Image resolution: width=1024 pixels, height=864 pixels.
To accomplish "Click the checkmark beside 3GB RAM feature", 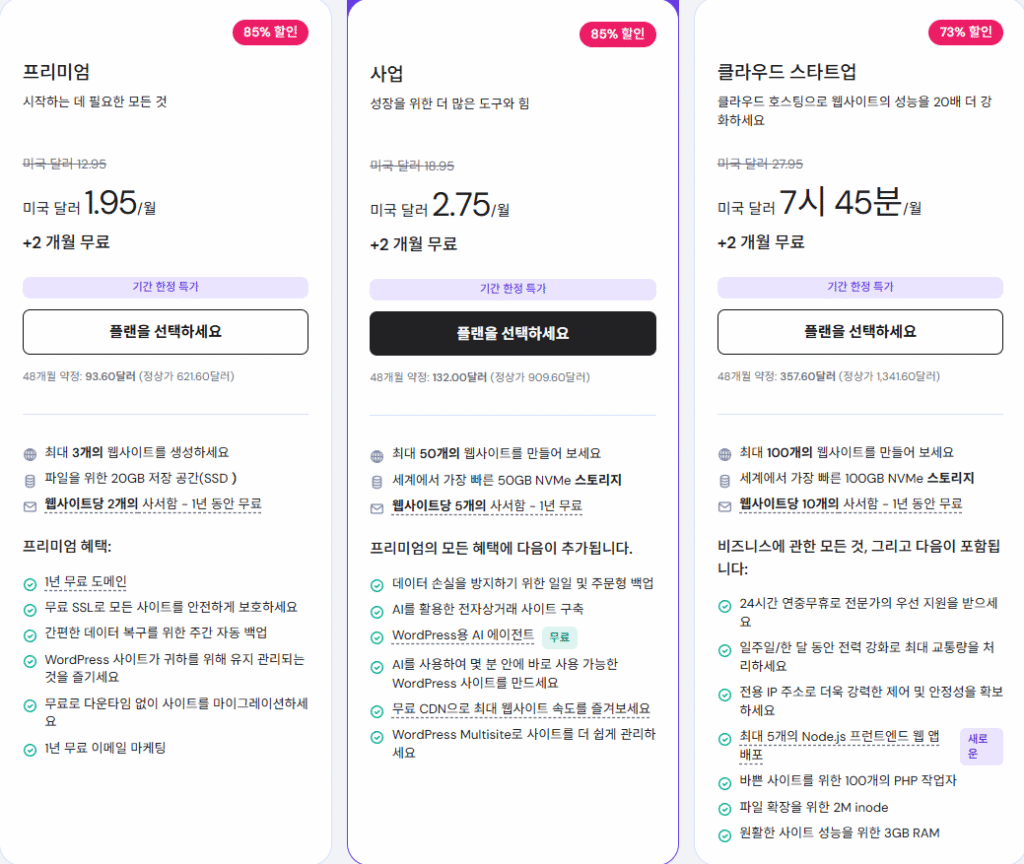I will [x=722, y=833].
